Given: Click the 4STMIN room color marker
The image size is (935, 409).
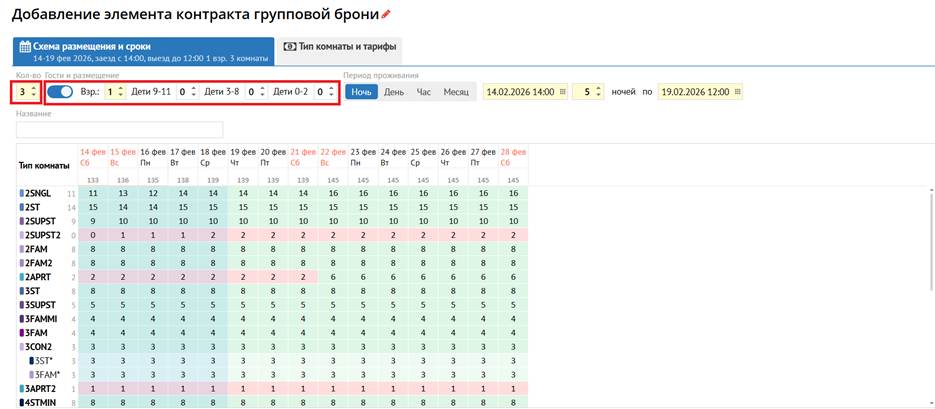Looking at the screenshot, I should (21, 401).
